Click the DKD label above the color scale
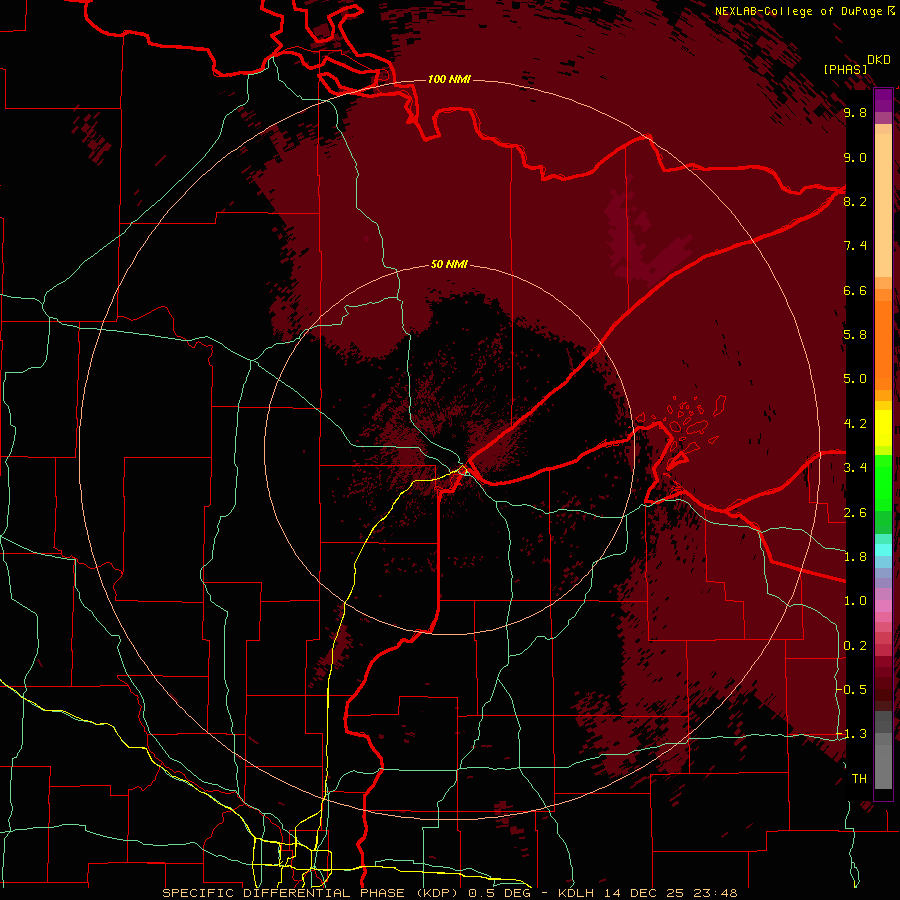The image size is (900, 900). [x=879, y=60]
